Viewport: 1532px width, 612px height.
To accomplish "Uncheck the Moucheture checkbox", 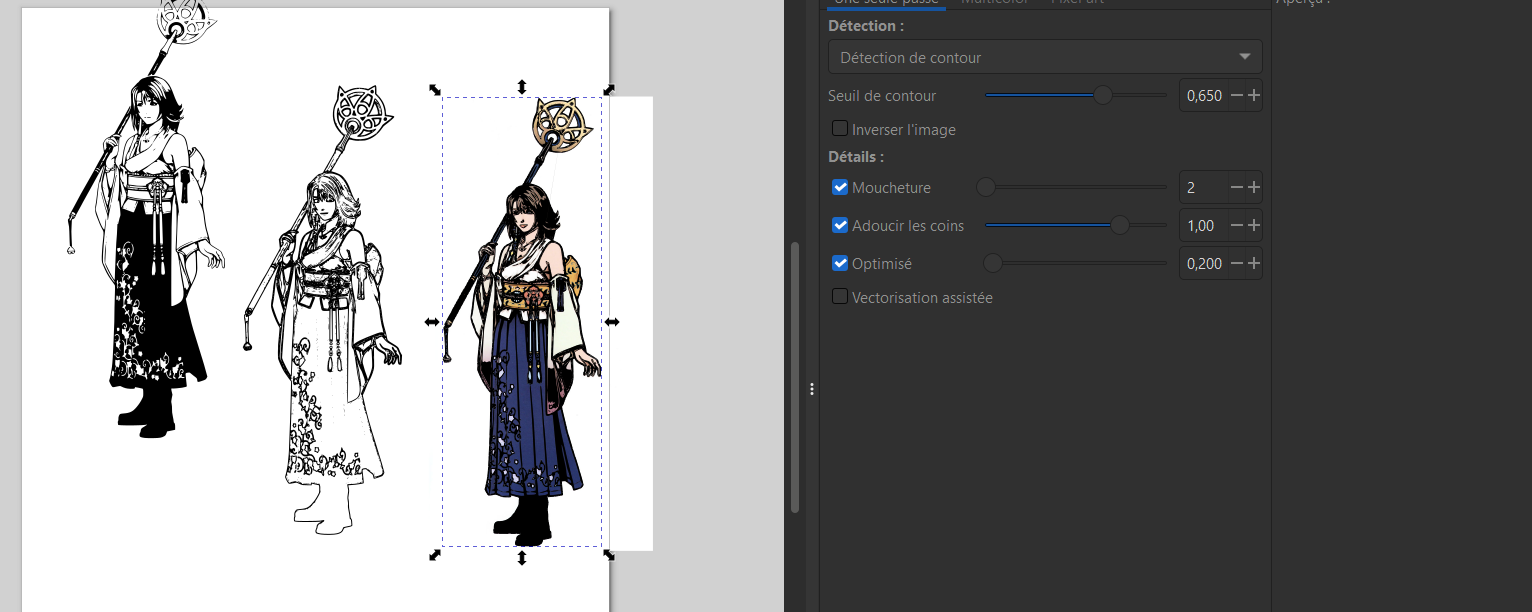I will click(x=840, y=188).
